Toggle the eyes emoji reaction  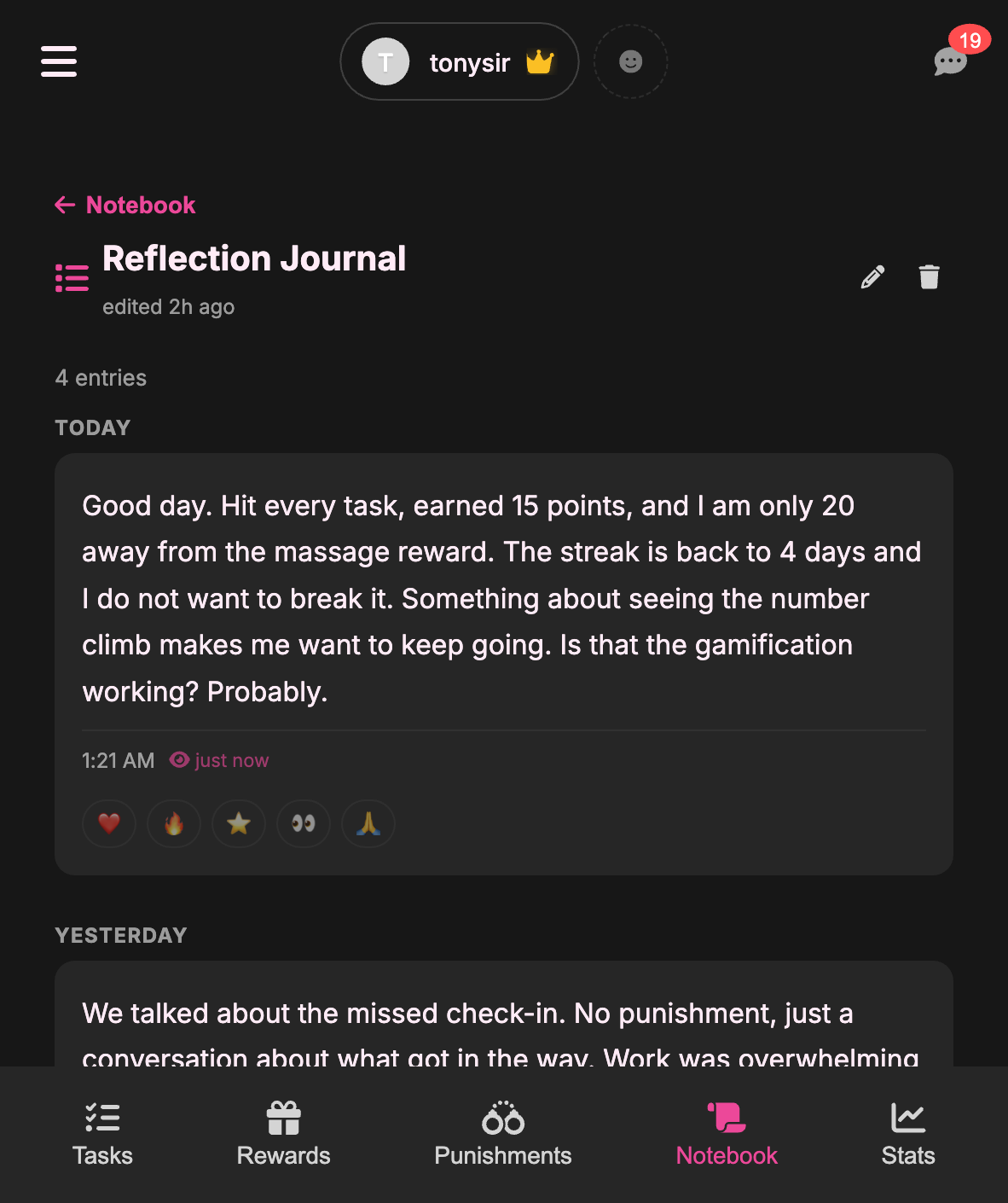tap(303, 823)
